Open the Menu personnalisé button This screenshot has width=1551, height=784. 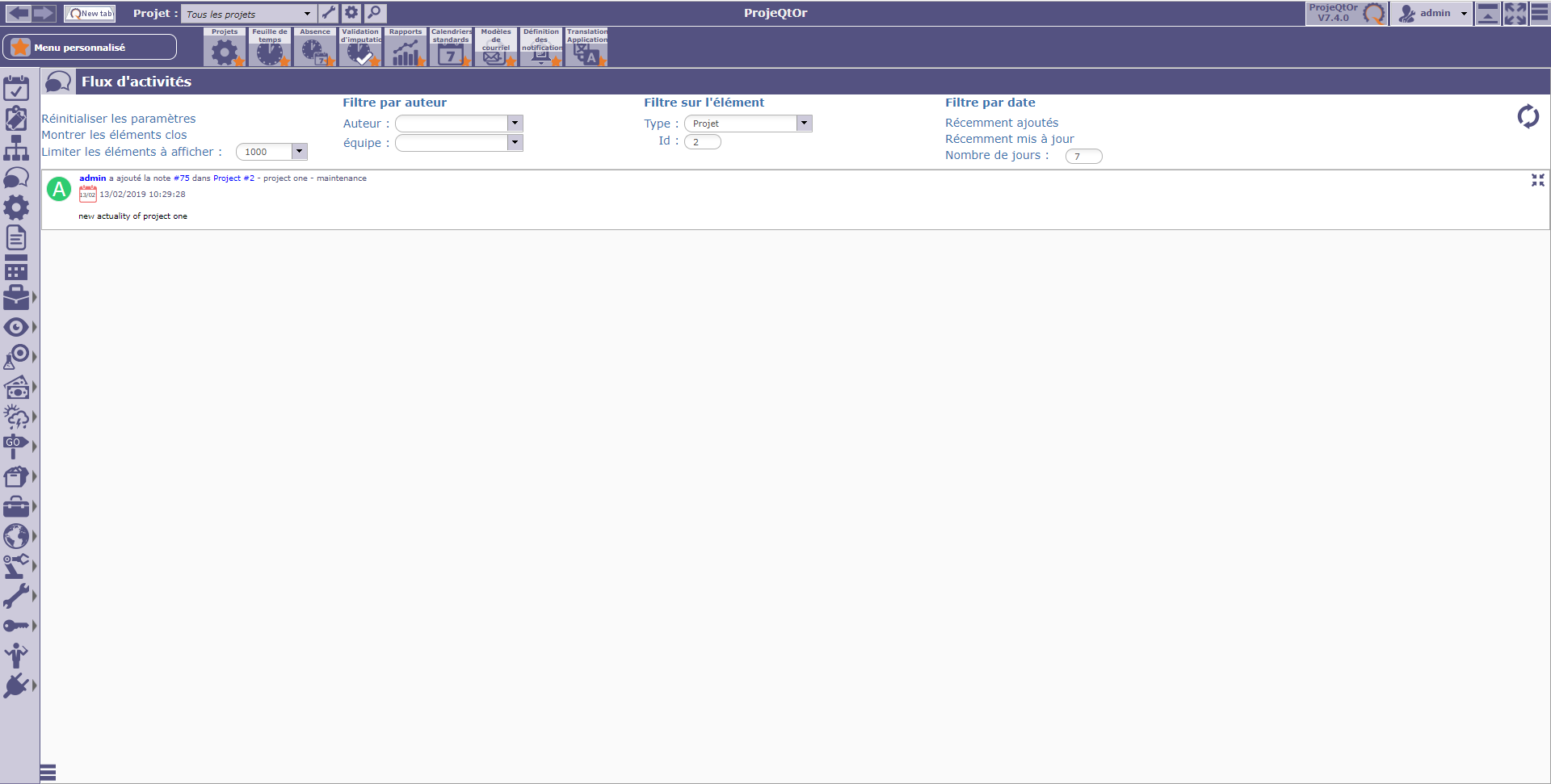(x=89, y=47)
